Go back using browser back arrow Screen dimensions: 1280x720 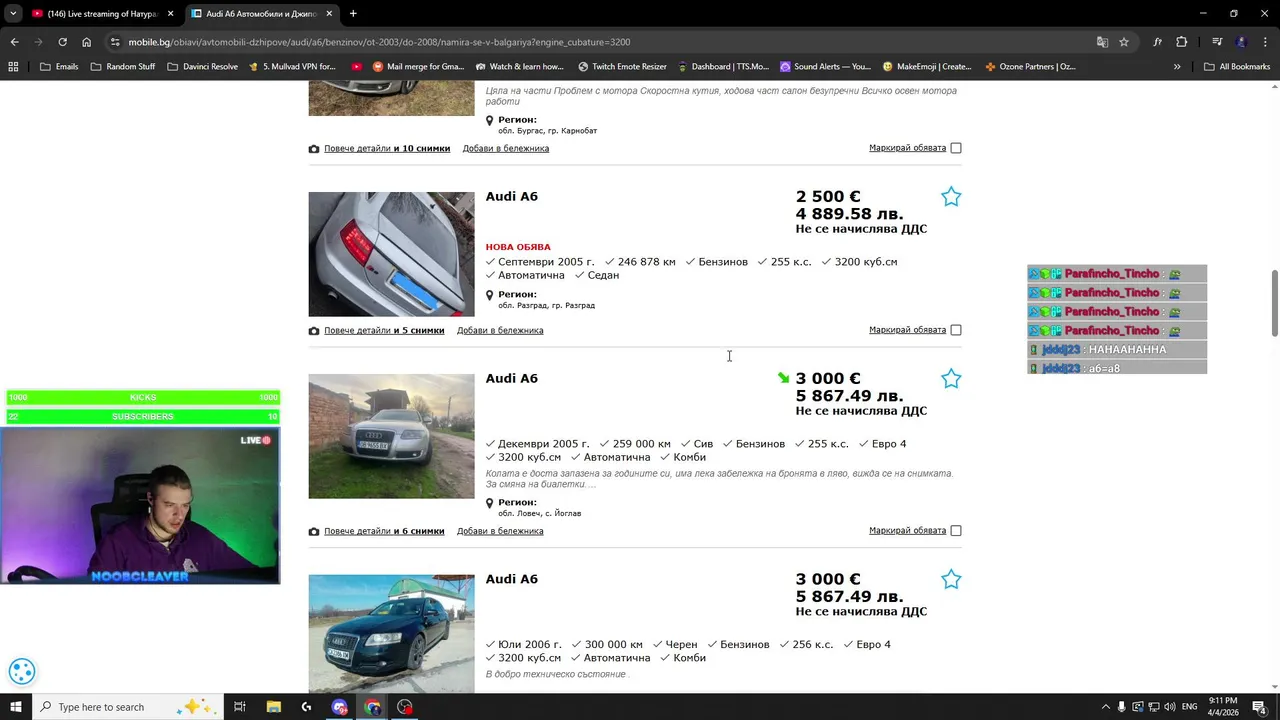point(14,42)
